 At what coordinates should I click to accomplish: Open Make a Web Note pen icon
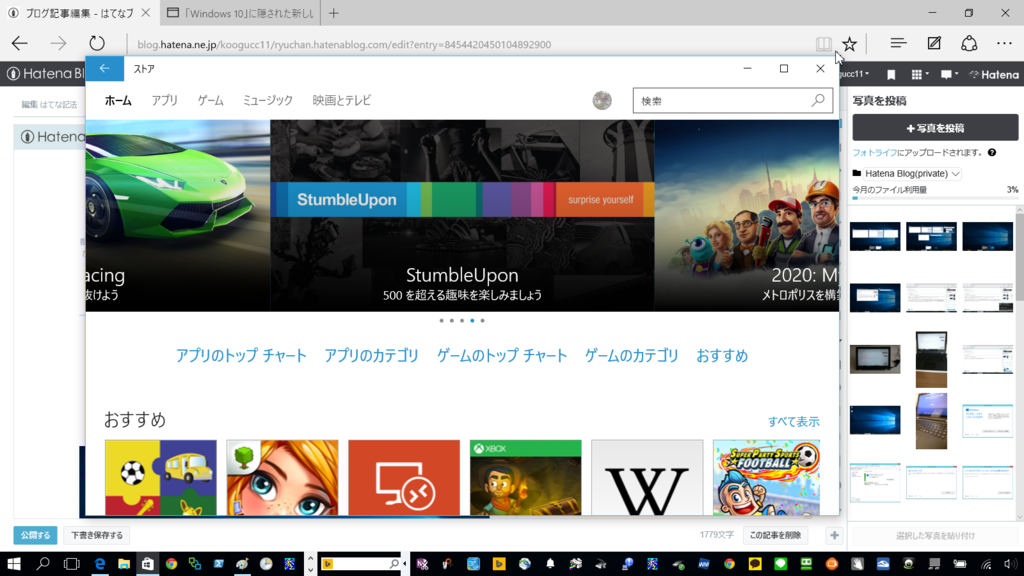pos(933,43)
